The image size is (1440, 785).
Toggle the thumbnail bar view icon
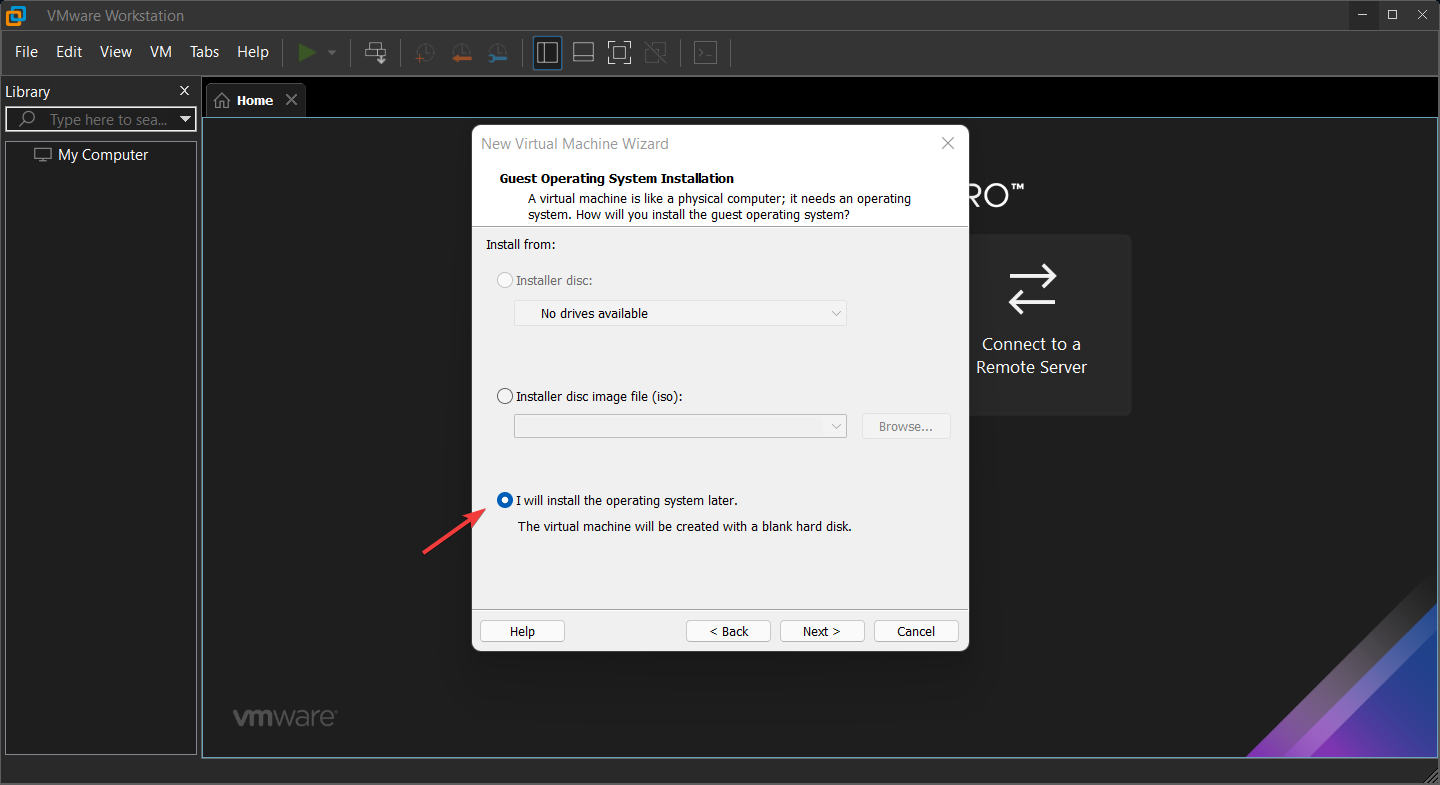(x=583, y=53)
